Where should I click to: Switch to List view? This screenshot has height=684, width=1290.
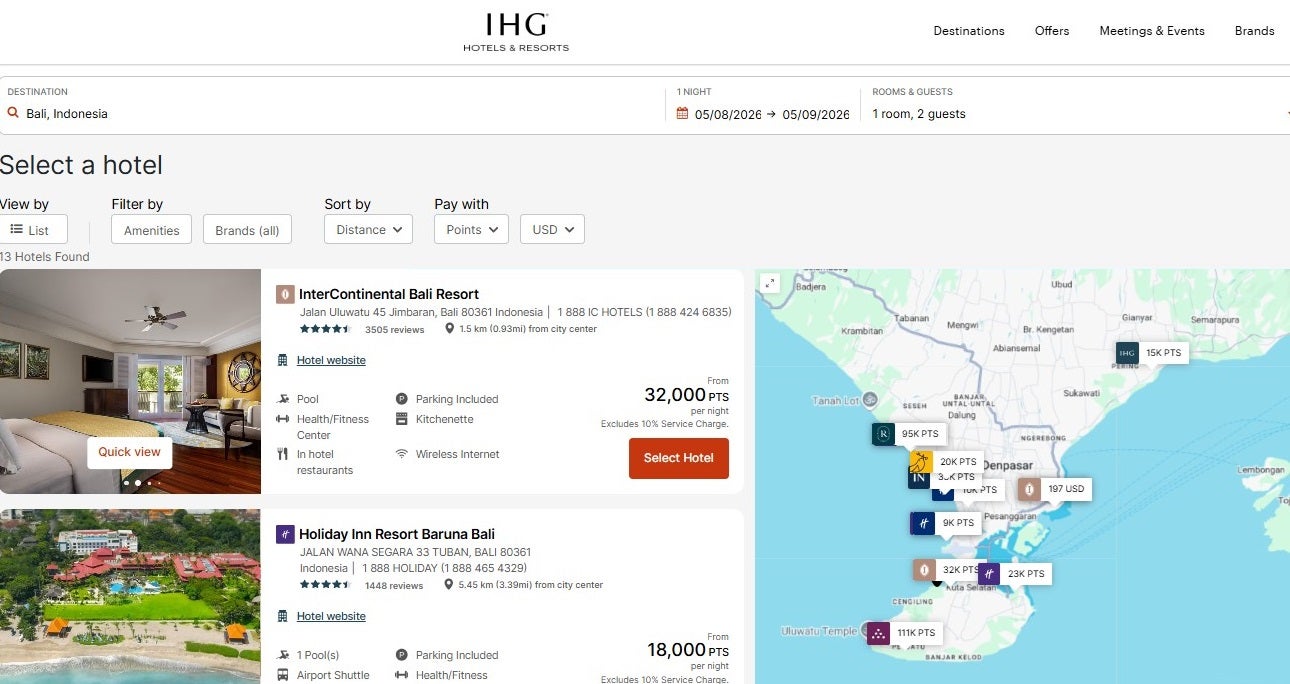click(x=33, y=230)
